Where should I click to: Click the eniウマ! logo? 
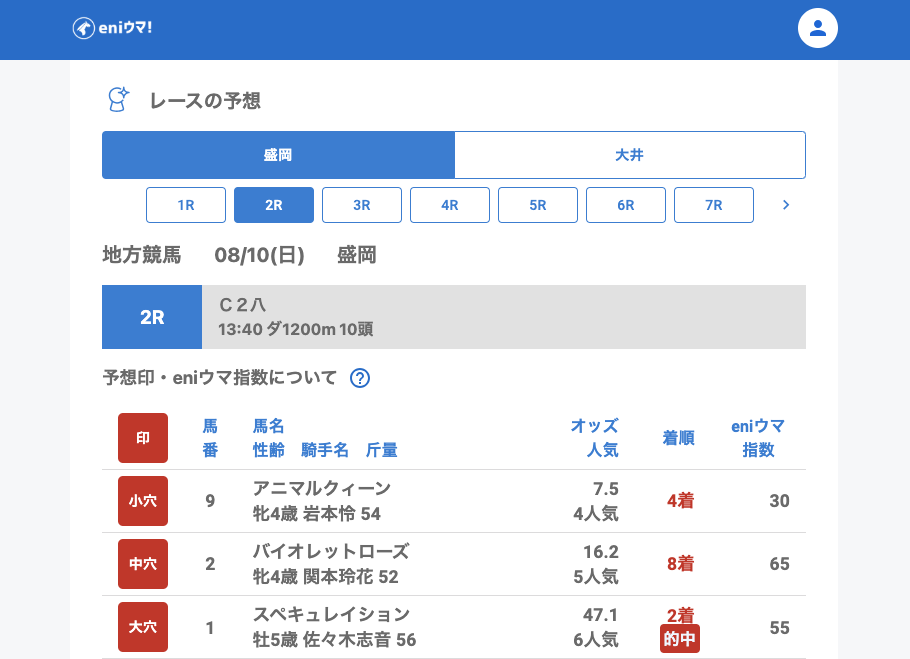112,28
